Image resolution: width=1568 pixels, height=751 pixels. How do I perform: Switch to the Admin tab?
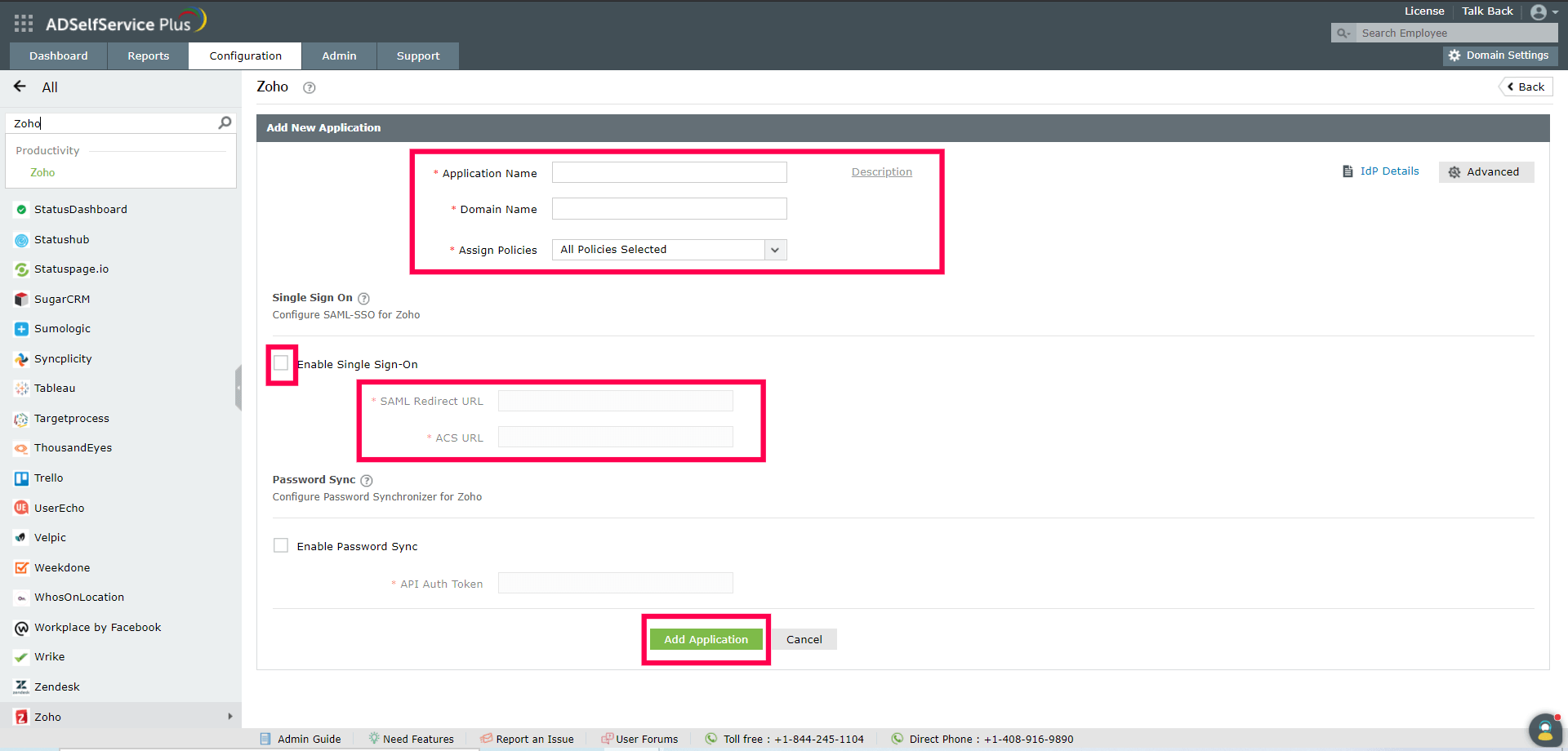[340, 56]
